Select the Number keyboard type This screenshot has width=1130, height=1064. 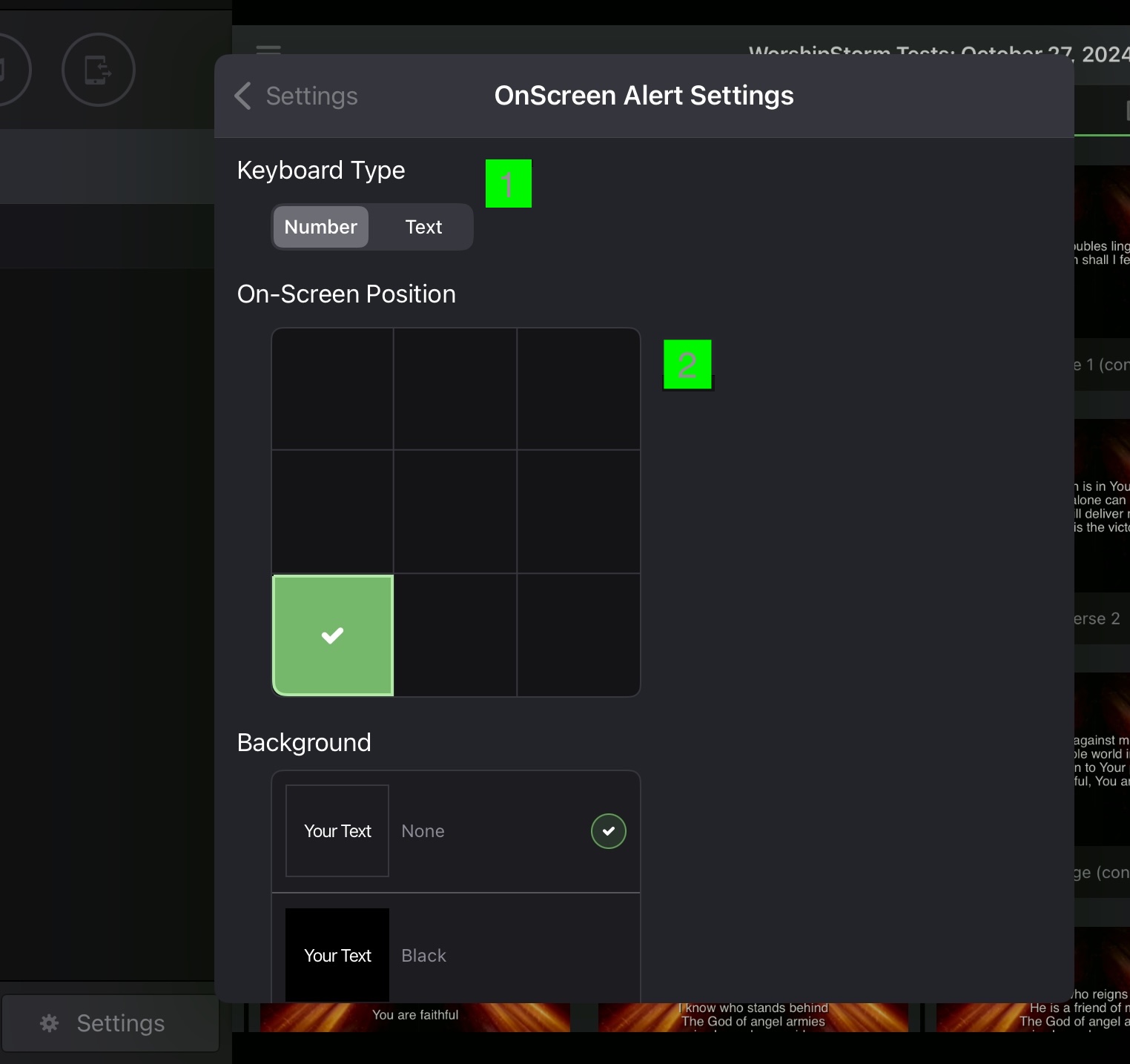click(x=321, y=227)
